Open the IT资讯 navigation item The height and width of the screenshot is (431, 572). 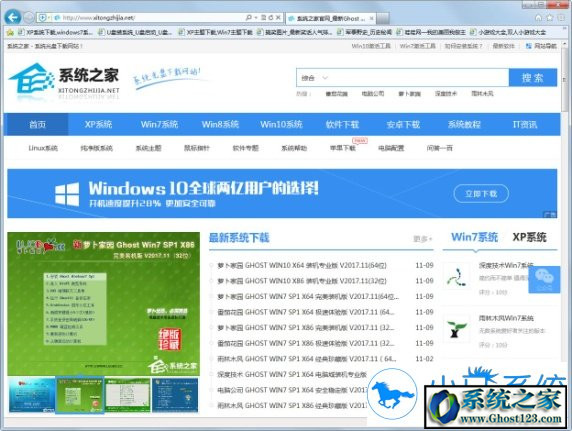[x=525, y=124]
